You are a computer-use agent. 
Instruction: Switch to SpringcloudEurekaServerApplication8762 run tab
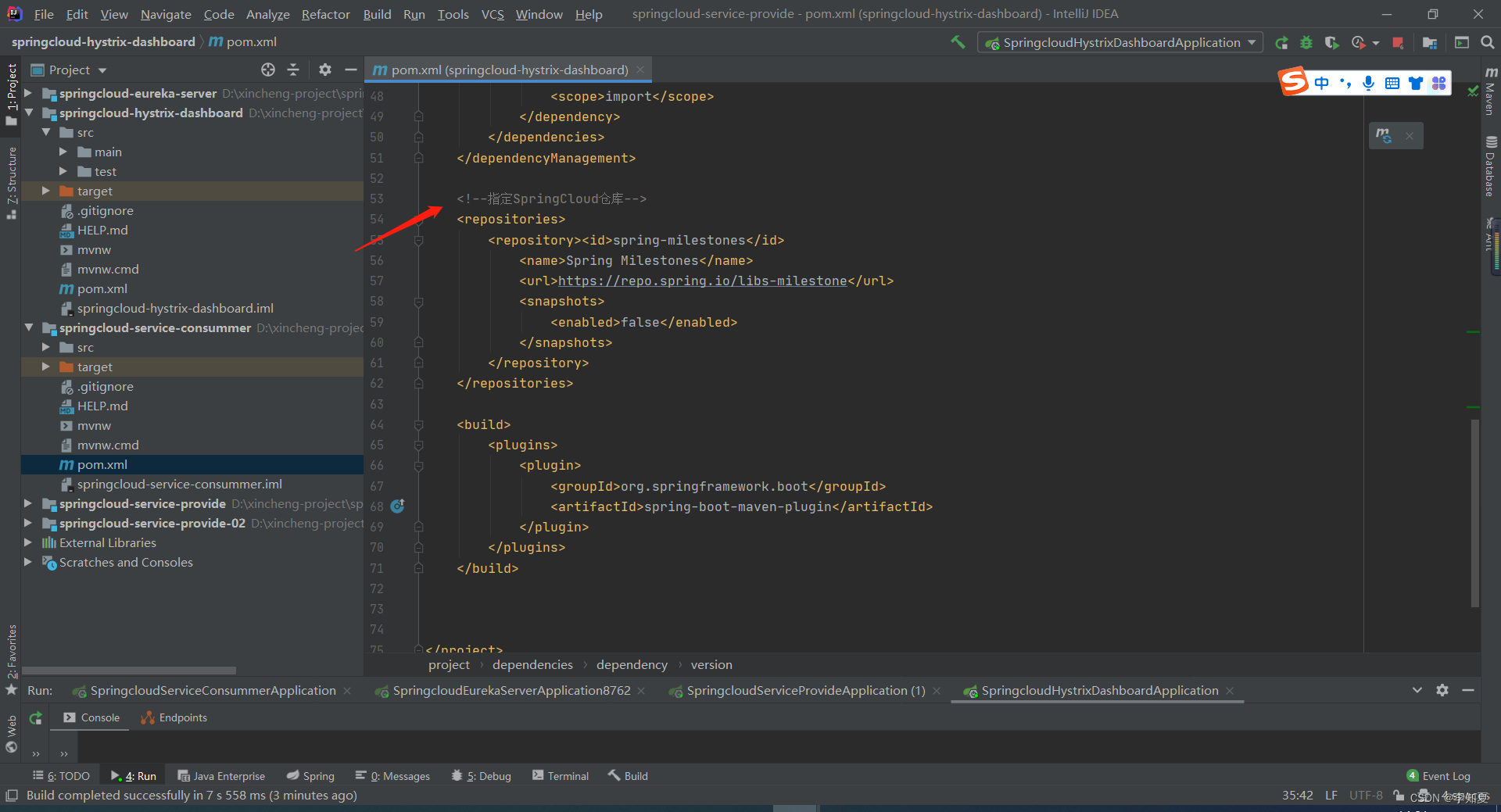pyautogui.click(x=510, y=691)
